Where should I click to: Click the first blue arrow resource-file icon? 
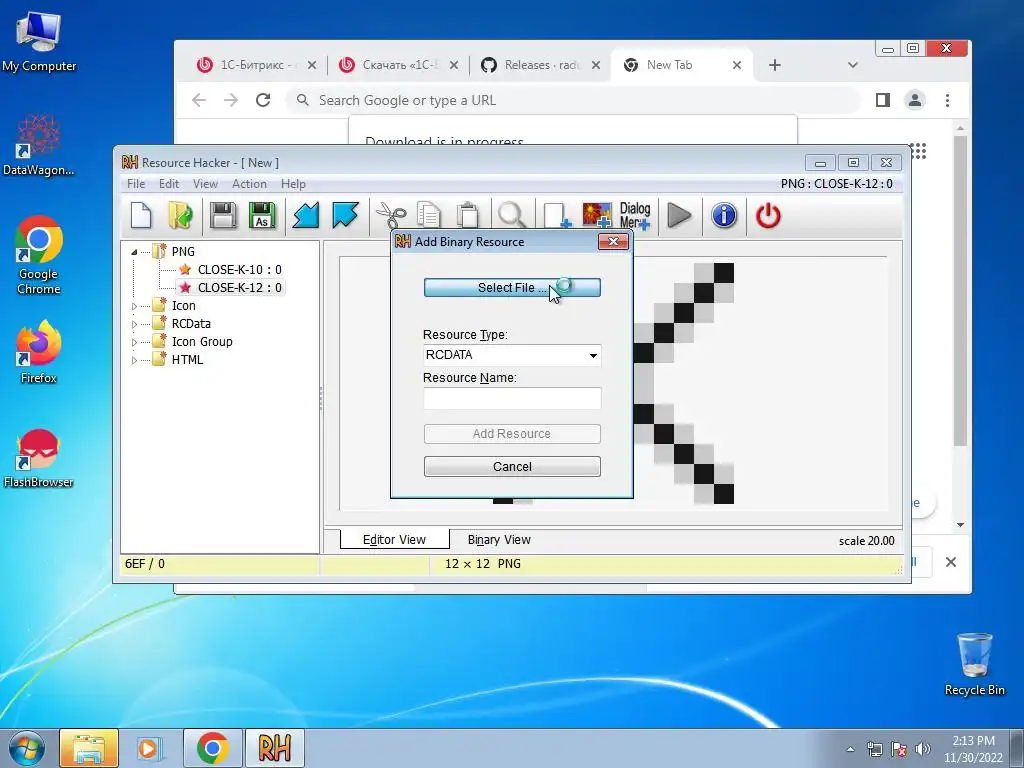pyautogui.click(x=306, y=216)
